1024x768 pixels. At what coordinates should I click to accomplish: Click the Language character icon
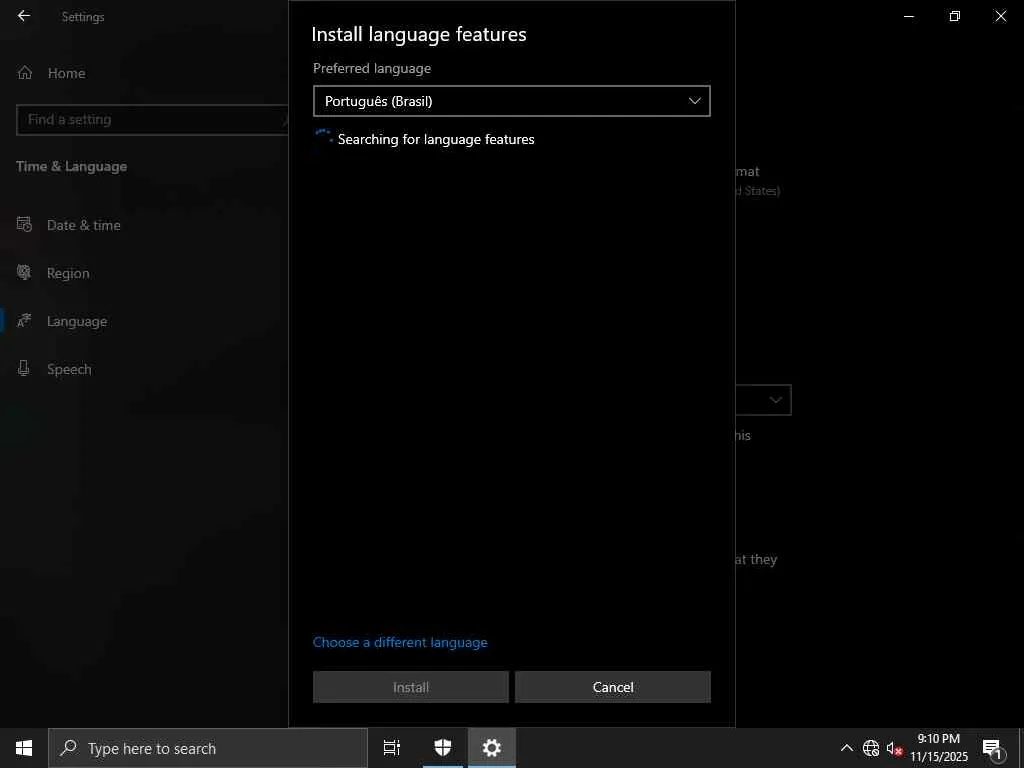[x=24, y=321]
